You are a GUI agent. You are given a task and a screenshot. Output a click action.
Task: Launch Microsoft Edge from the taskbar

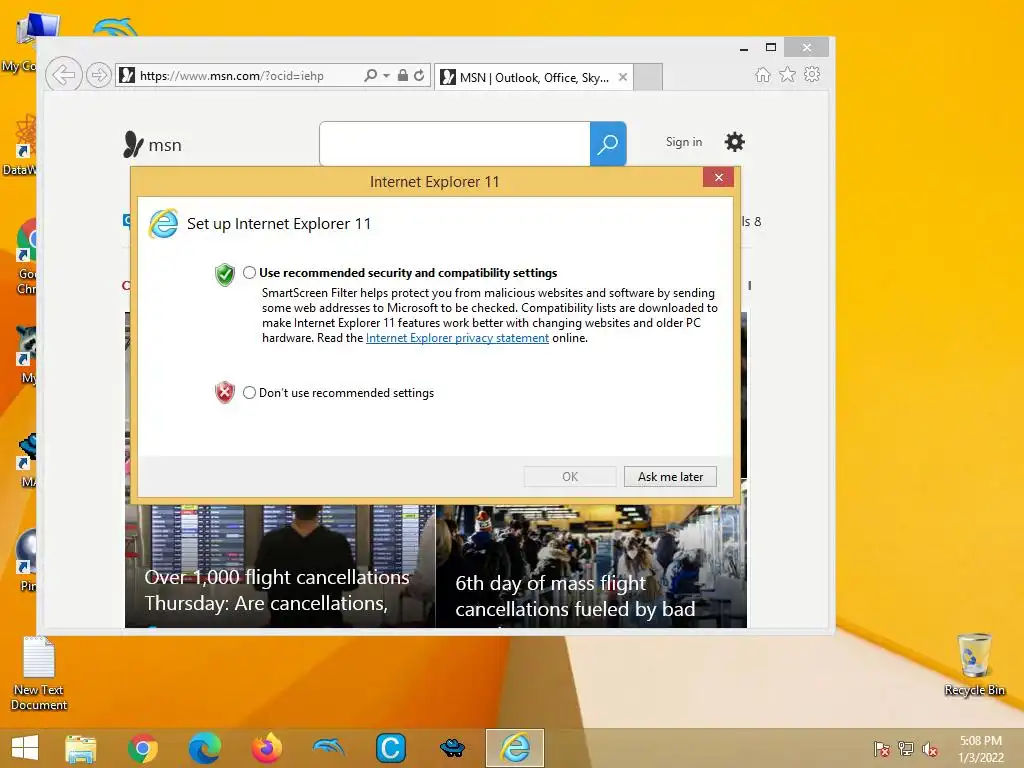[204, 748]
